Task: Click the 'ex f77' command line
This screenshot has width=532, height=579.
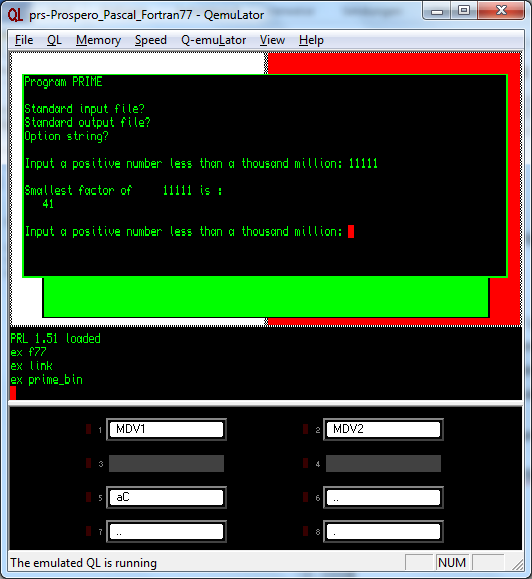Action: (x=28, y=352)
